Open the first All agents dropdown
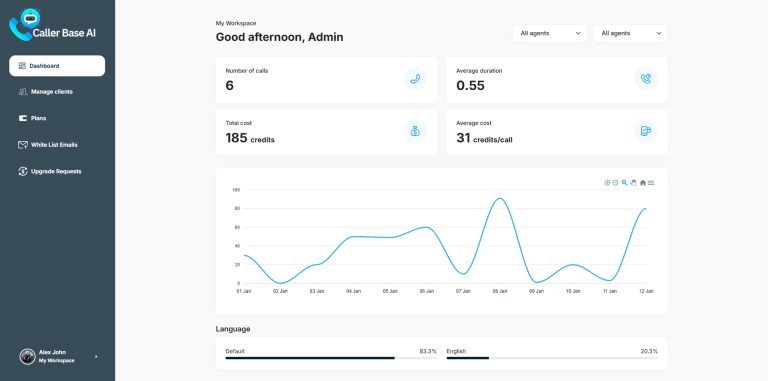 coord(550,33)
